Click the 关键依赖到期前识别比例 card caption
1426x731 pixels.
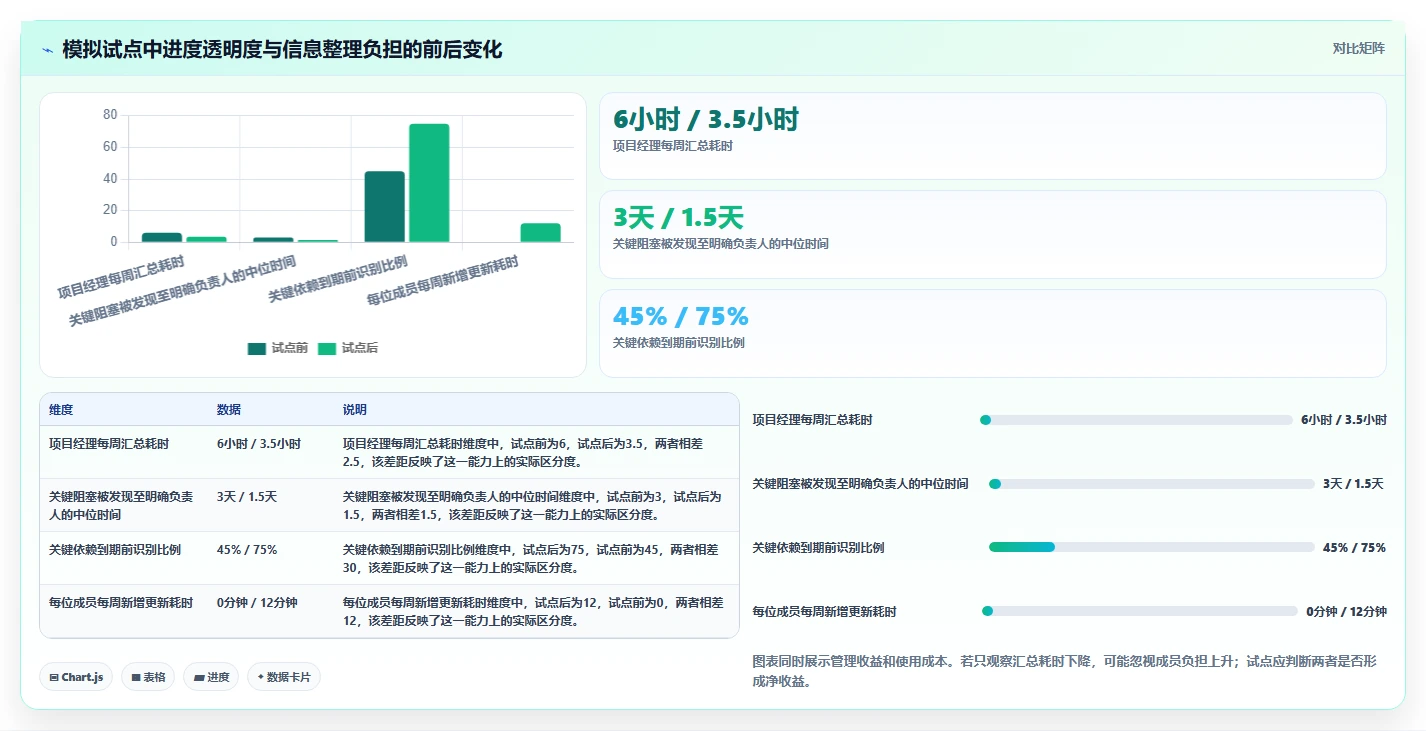[x=679, y=343]
